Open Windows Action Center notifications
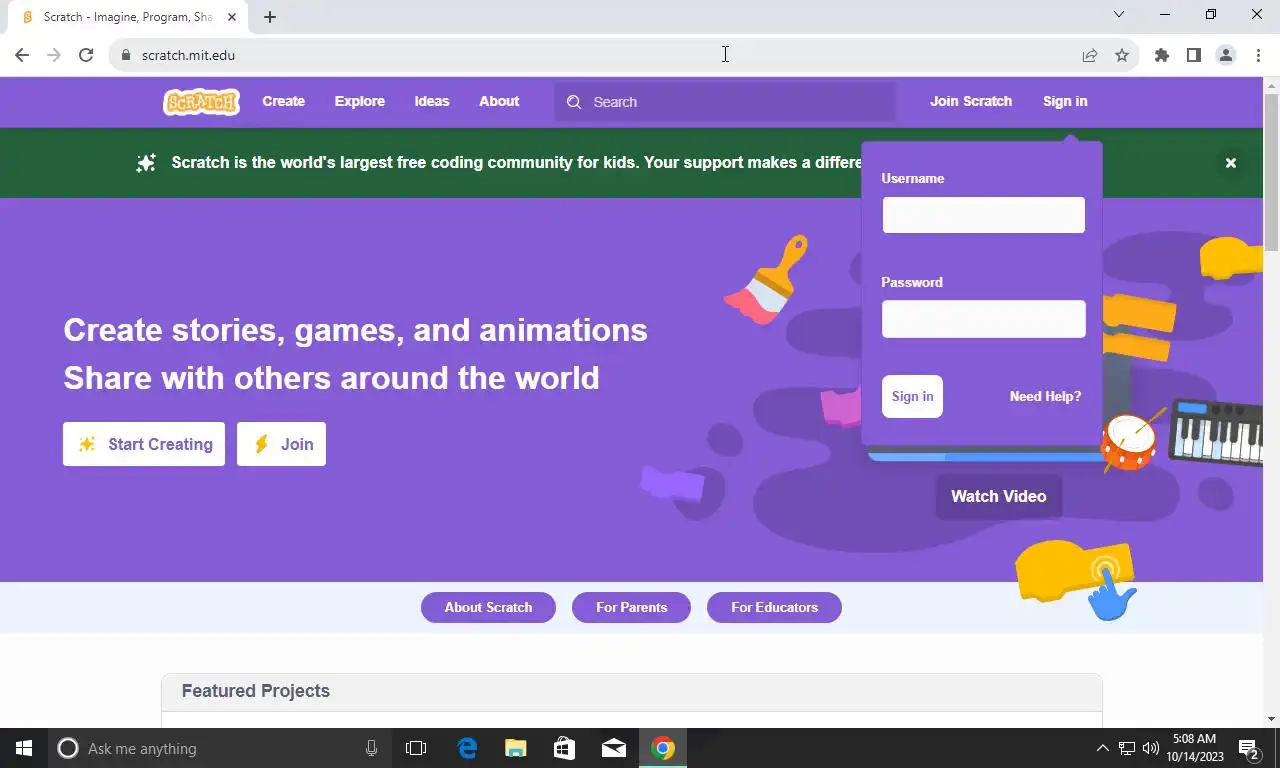Viewport: 1280px width, 768px height. click(1249, 748)
